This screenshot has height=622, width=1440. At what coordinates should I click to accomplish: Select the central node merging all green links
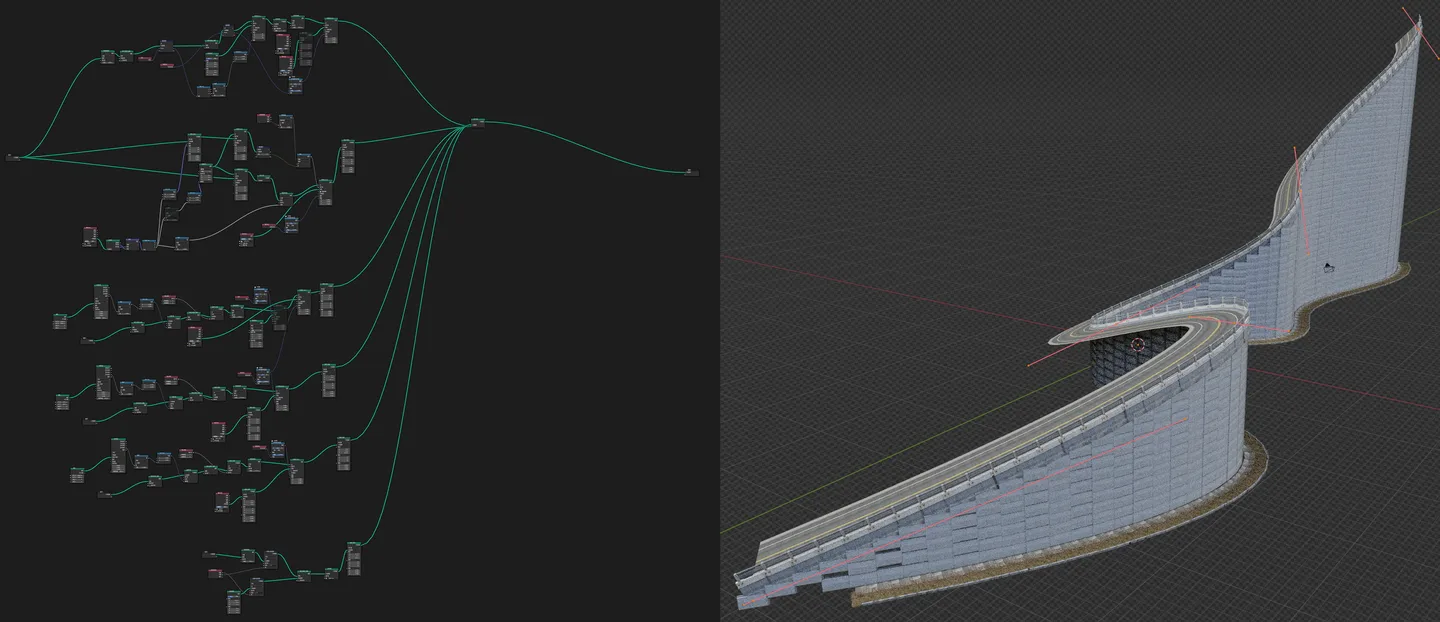point(478,122)
